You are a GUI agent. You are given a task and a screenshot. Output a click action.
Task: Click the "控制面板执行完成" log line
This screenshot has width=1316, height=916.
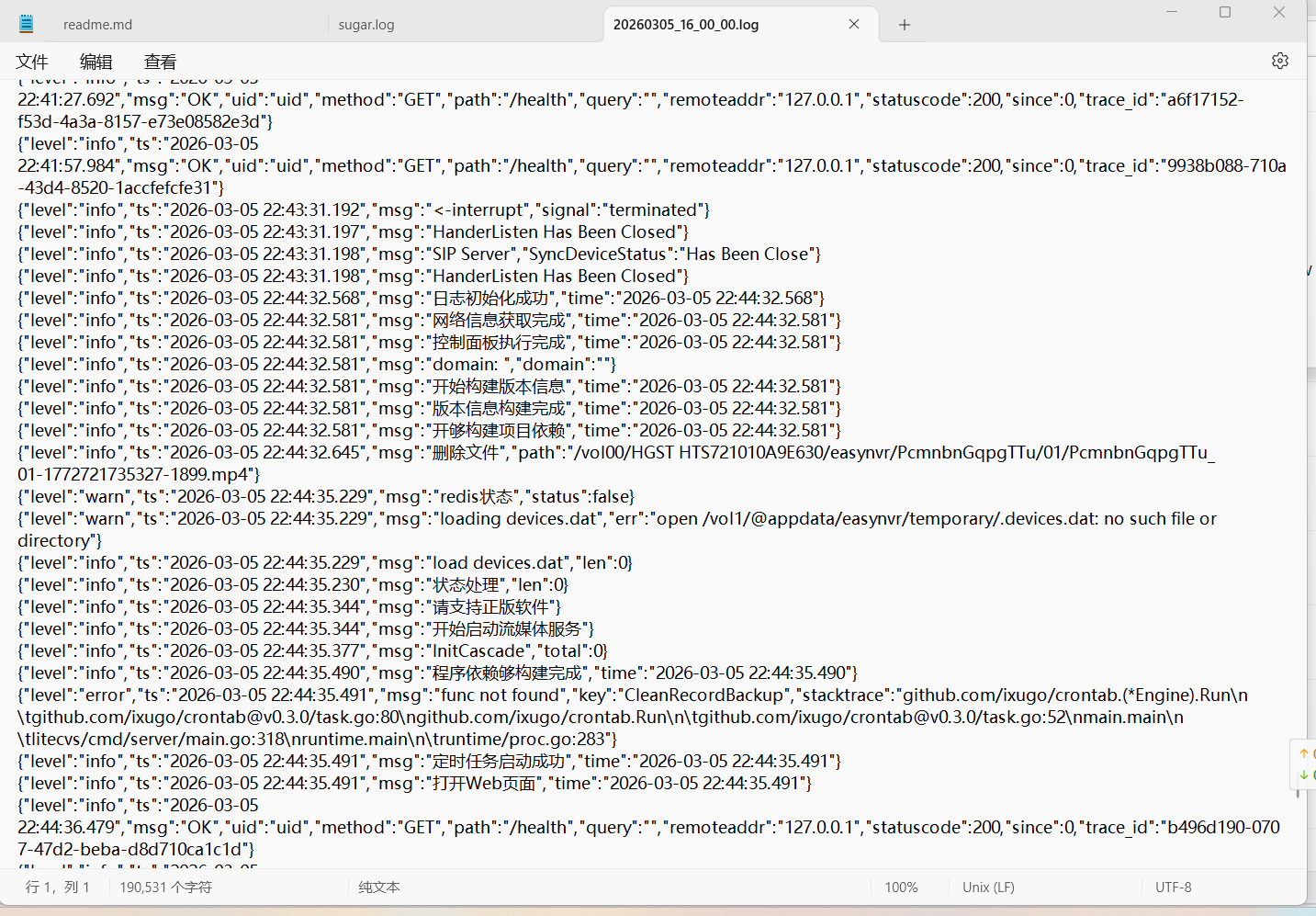[x=430, y=343]
